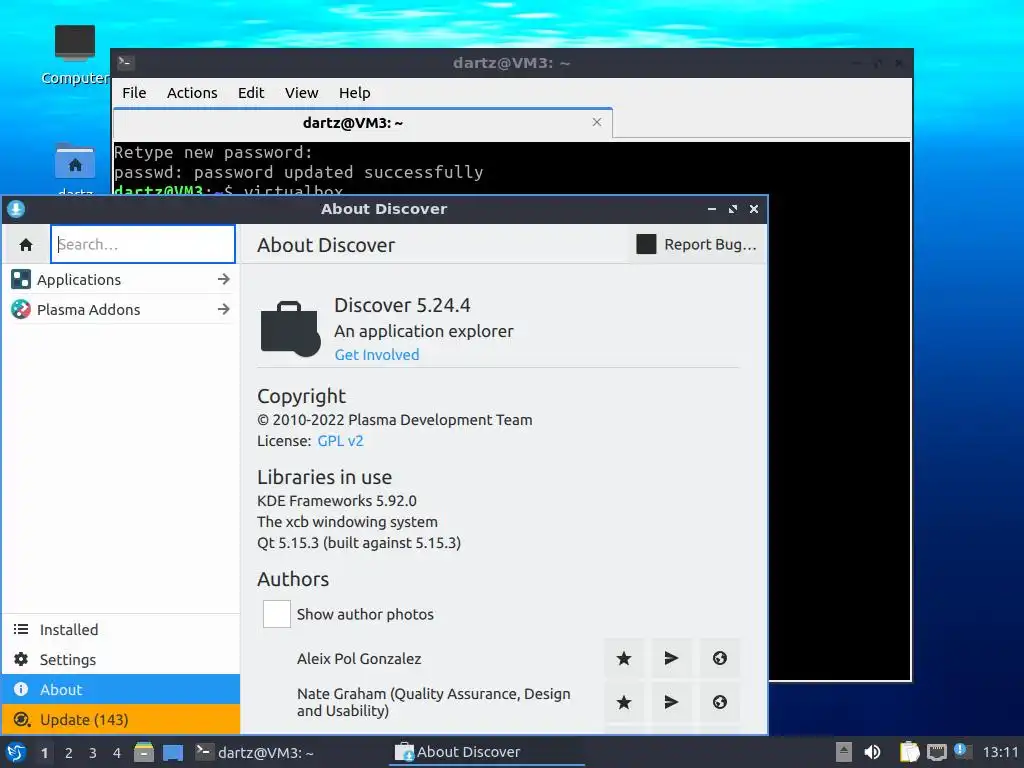
Task: Click the volume speaker tray icon
Action: (872, 752)
